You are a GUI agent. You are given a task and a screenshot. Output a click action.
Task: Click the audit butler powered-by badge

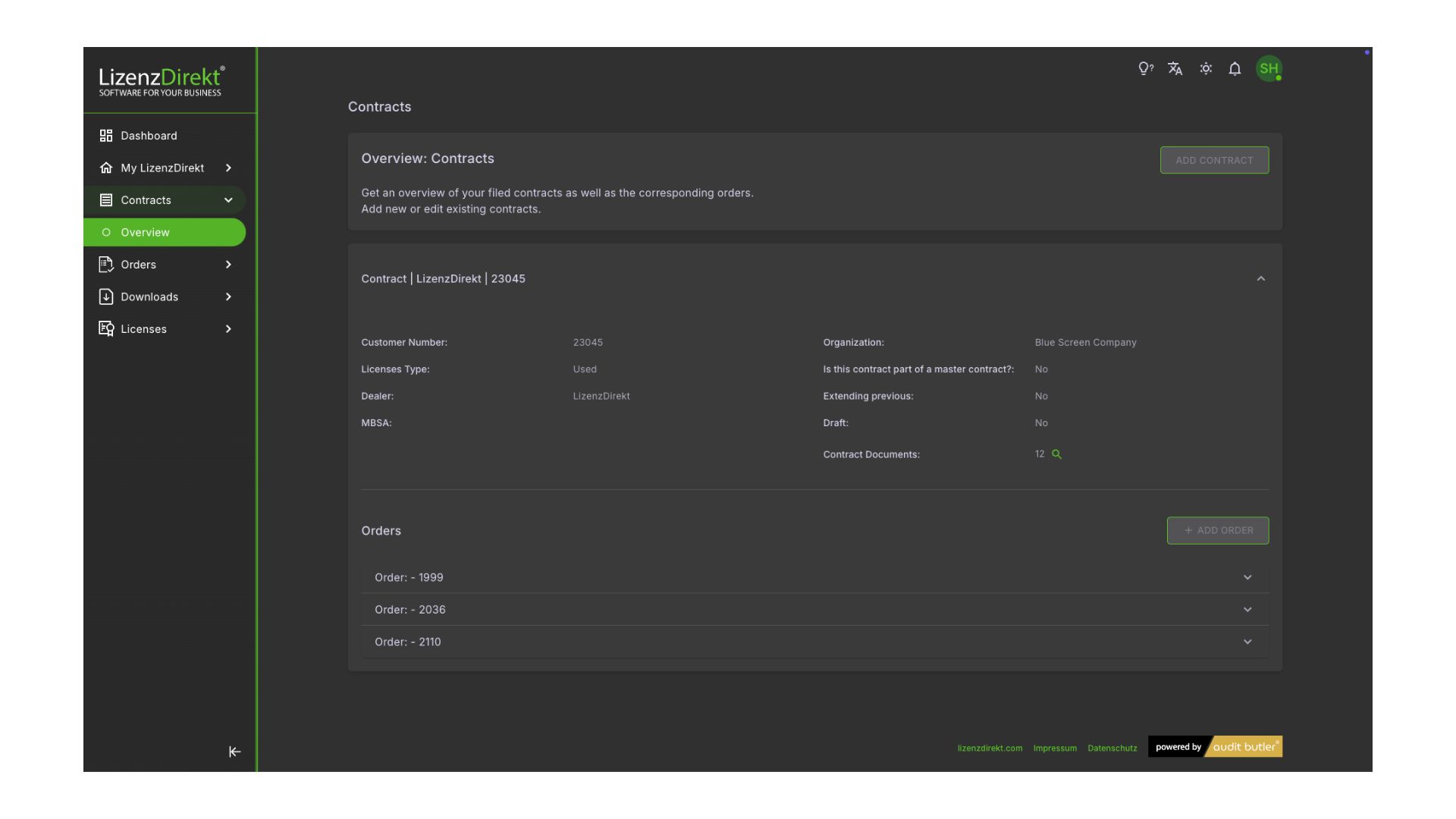click(1215, 747)
